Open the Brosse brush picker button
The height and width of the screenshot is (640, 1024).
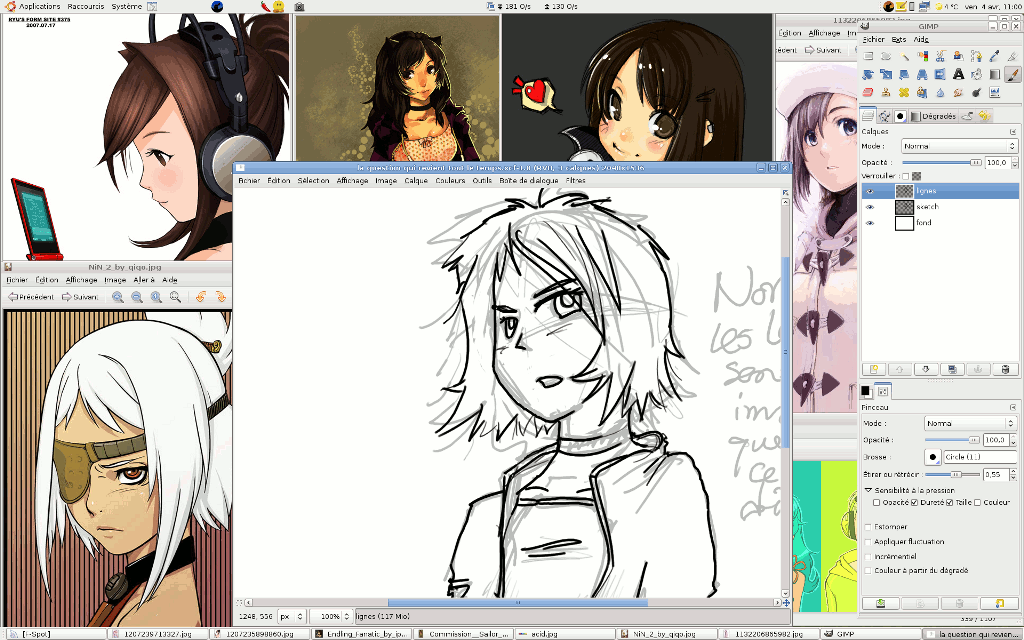933,456
